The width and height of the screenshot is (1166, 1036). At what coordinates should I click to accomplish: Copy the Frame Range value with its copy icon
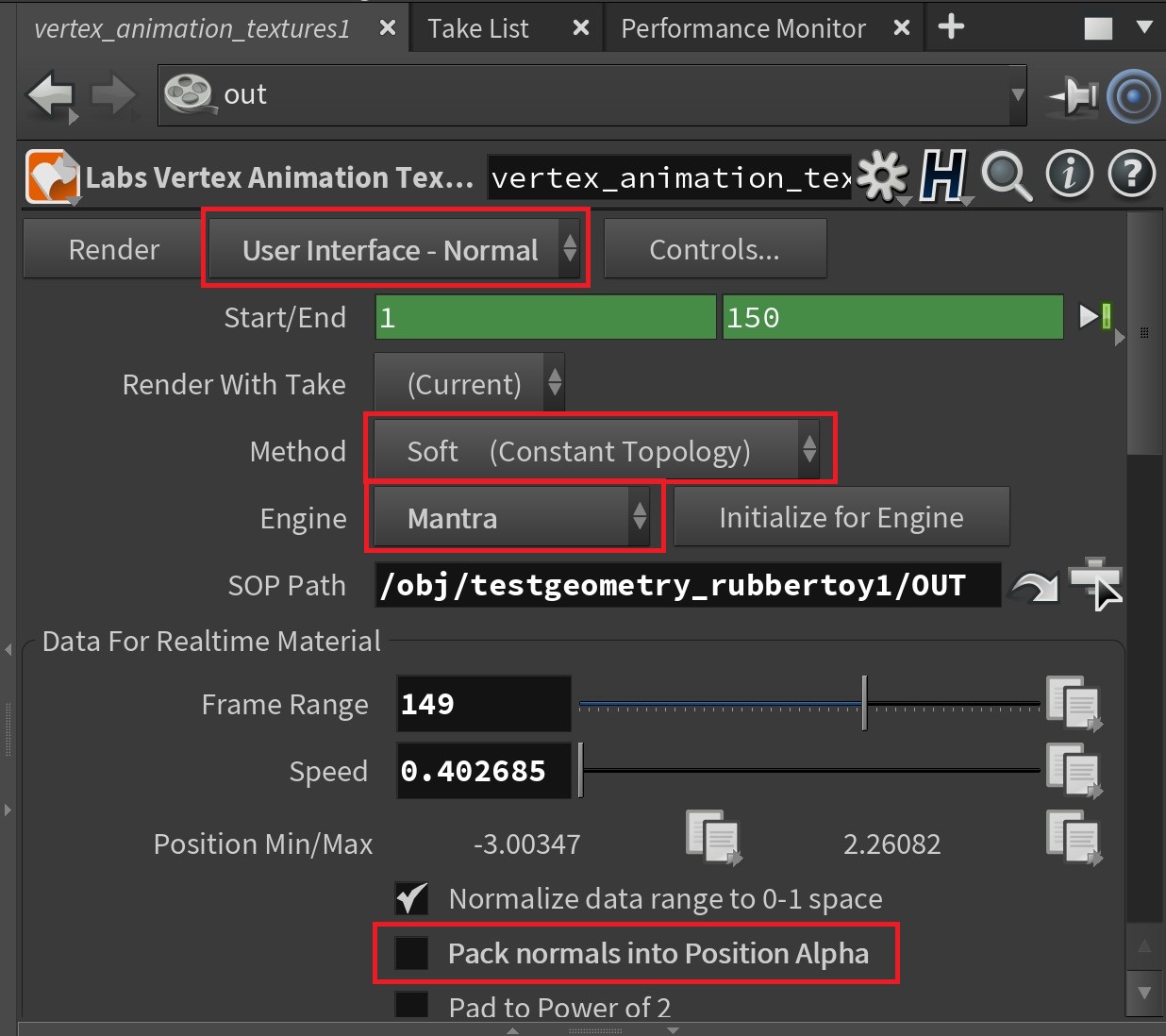1074,703
